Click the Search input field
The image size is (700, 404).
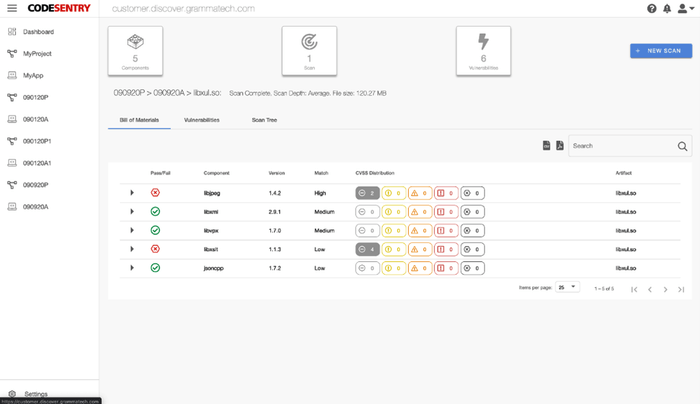pos(620,146)
